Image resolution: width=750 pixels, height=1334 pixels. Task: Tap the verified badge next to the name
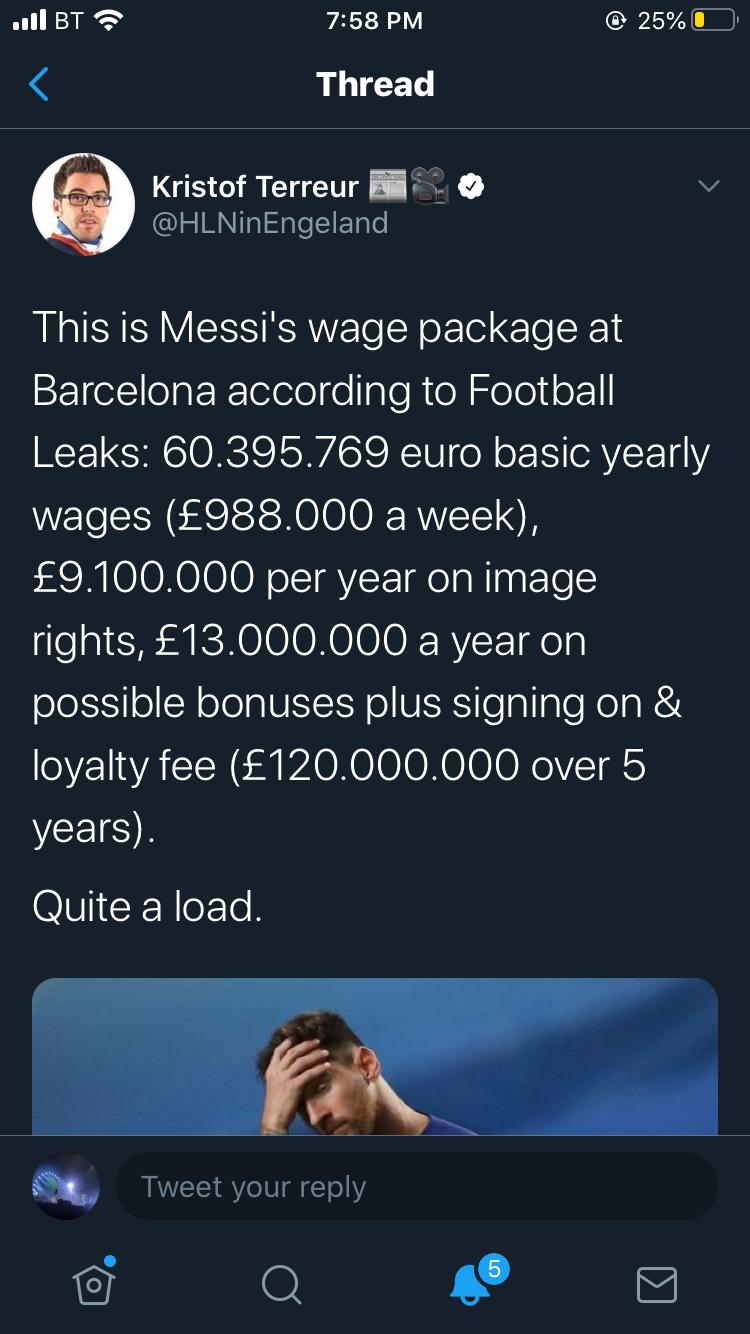[471, 187]
